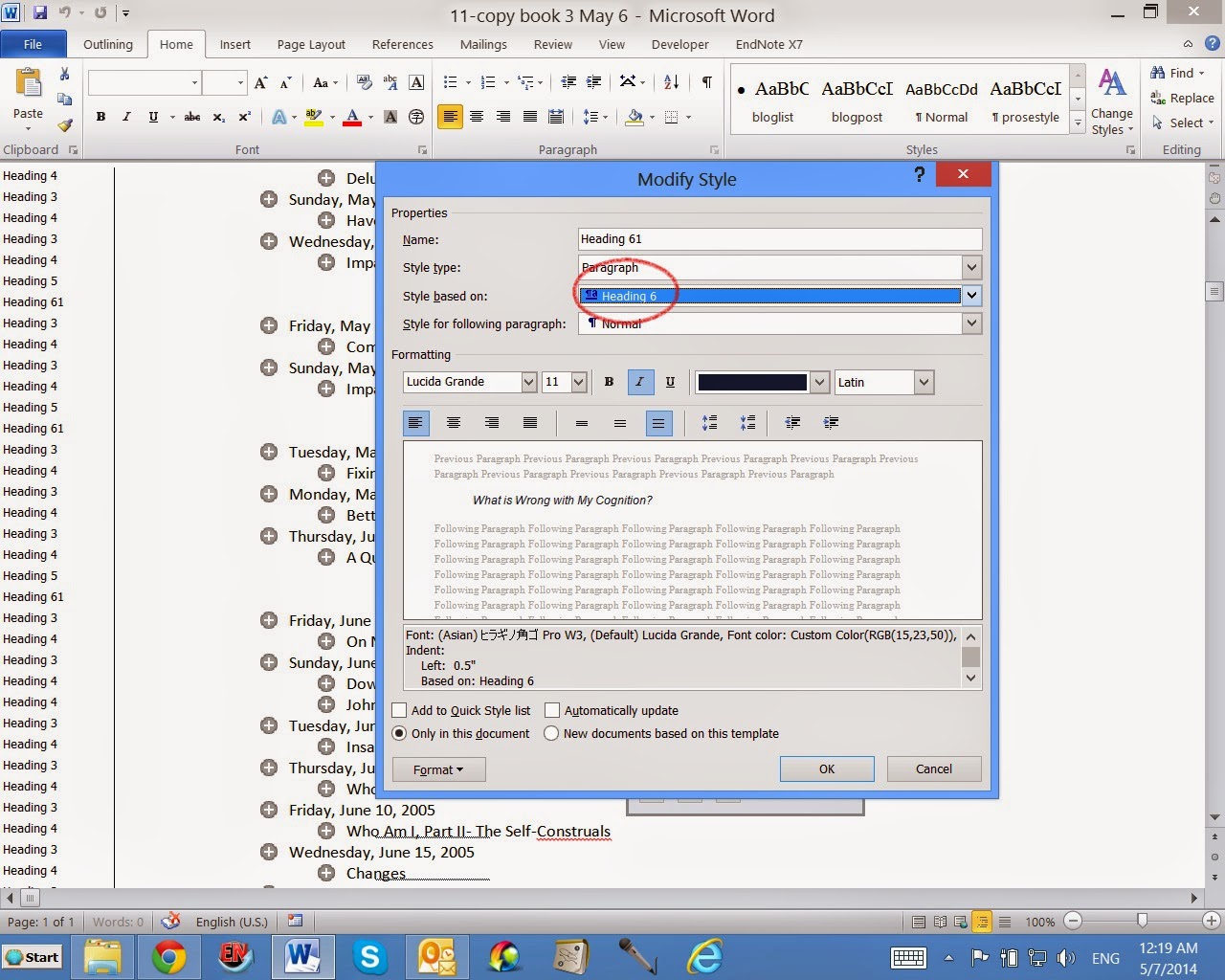Click the ribbon Bold button
The height and width of the screenshot is (980, 1225).
tap(100, 117)
